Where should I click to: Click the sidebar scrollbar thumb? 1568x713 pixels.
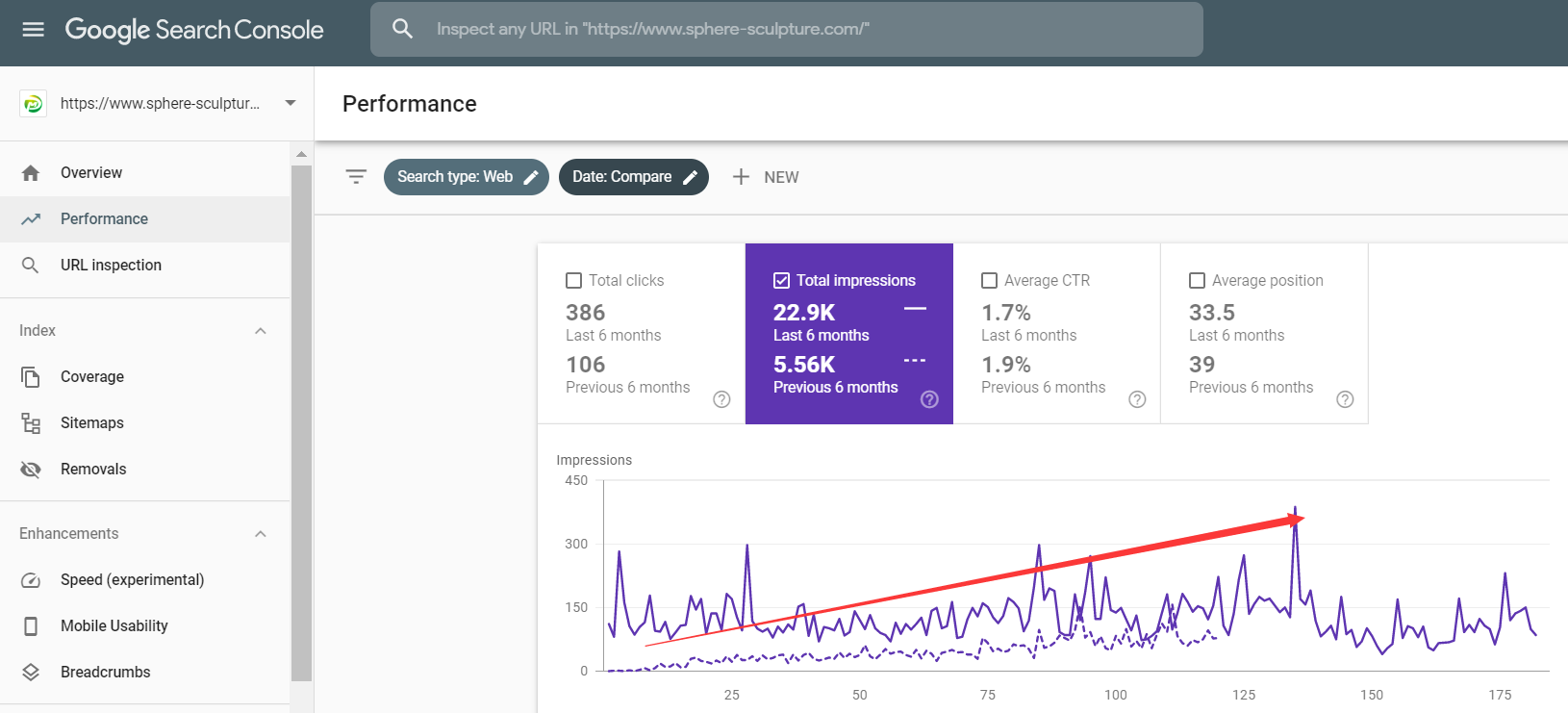click(x=301, y=423)
